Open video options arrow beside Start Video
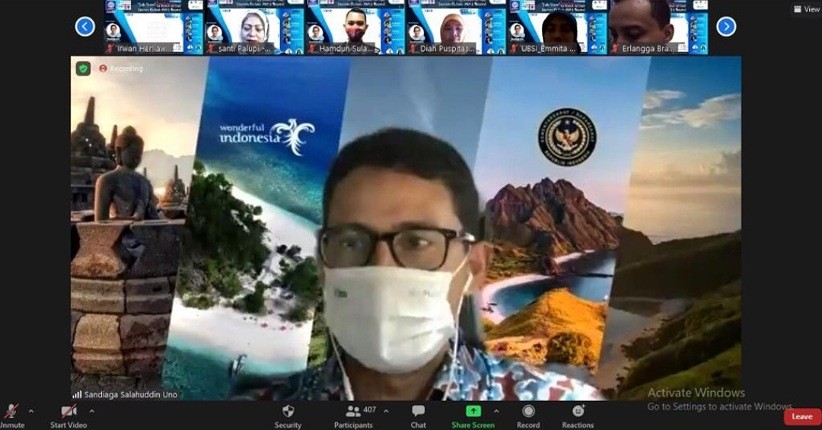The width and height of the screenshot is (822, 430). click(92, 411)
